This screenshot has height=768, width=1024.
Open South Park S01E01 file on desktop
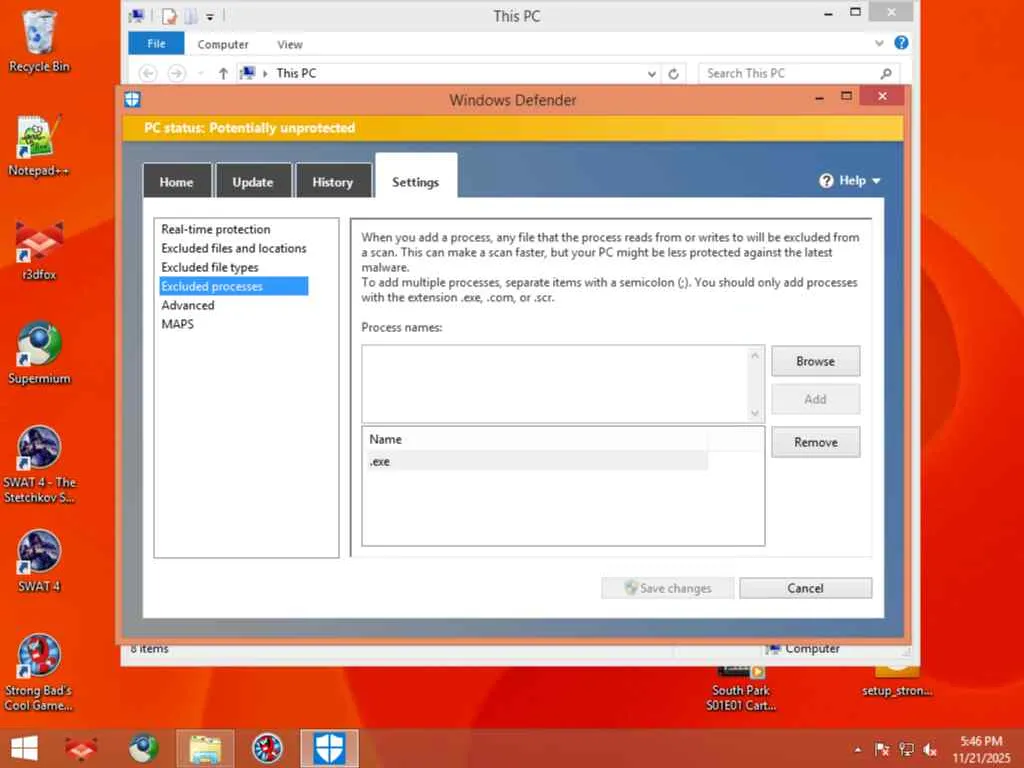pos(741,690)
